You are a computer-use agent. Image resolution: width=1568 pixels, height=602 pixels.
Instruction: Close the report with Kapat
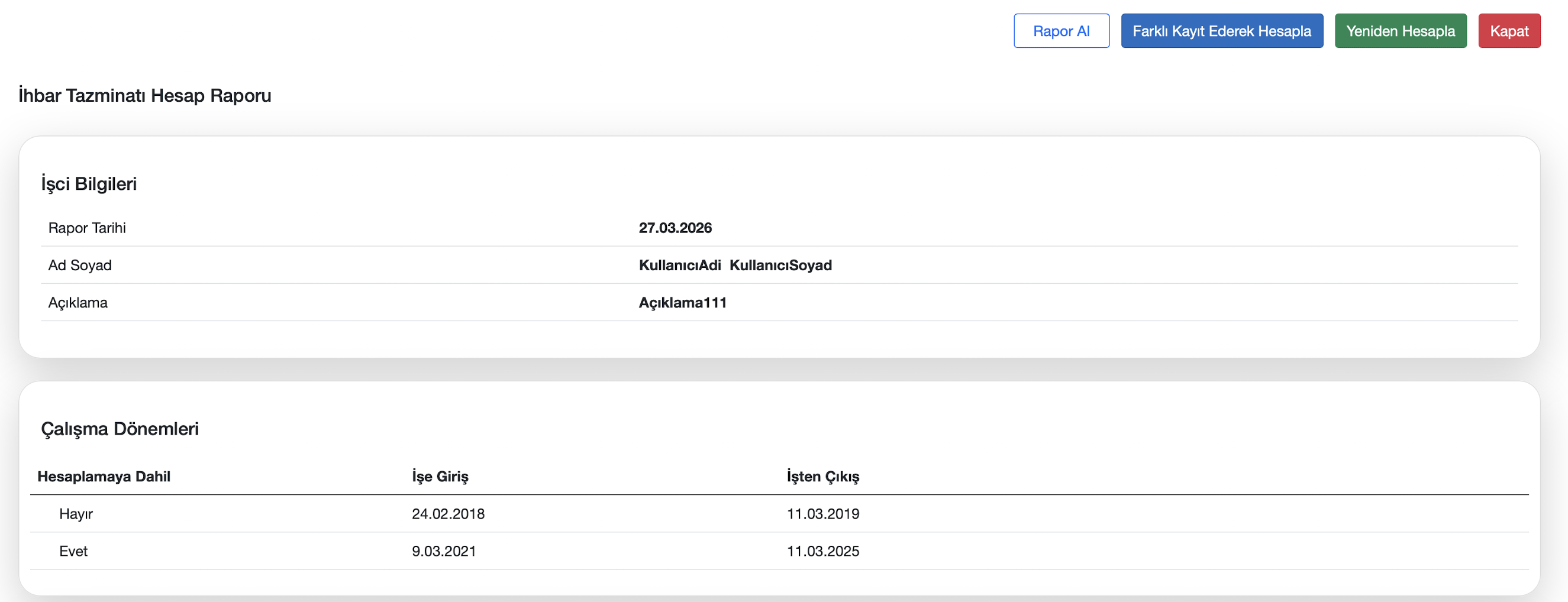click(1508, 31)
